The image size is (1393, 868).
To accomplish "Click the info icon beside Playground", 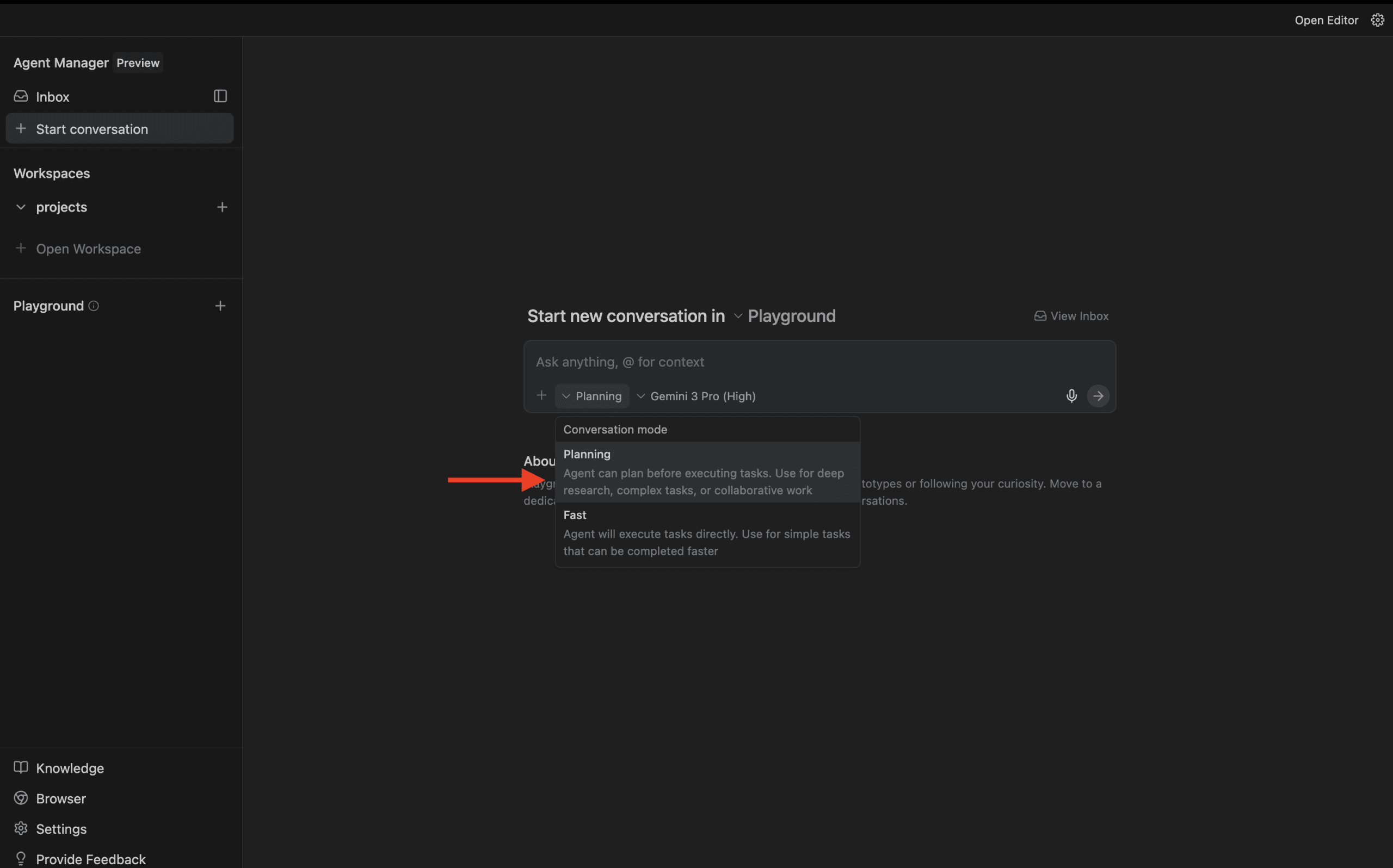I will 94,306.
